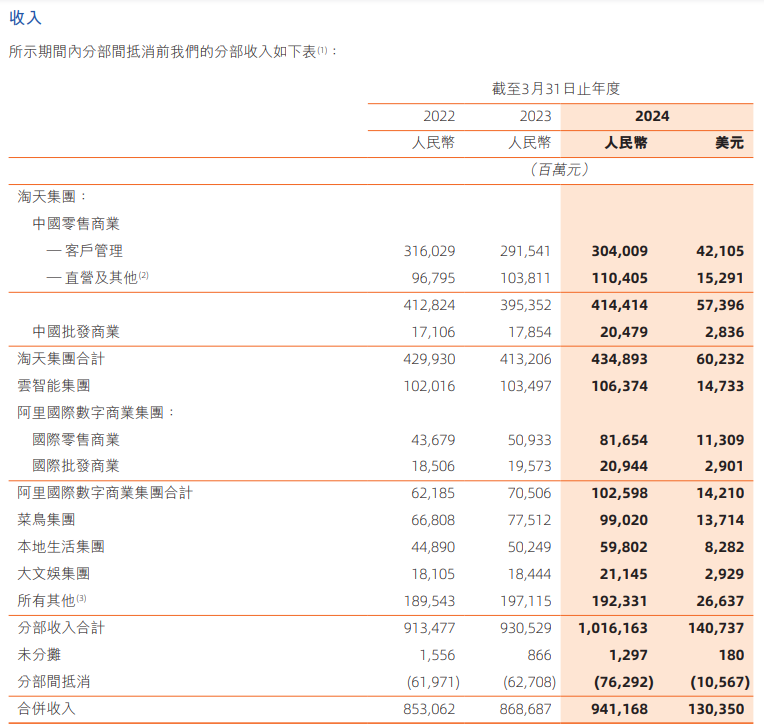Viewport: 764px width, 728px height.
Task: Click the 收入 heading
Action: pyautogui.click(x=25, y=18)
